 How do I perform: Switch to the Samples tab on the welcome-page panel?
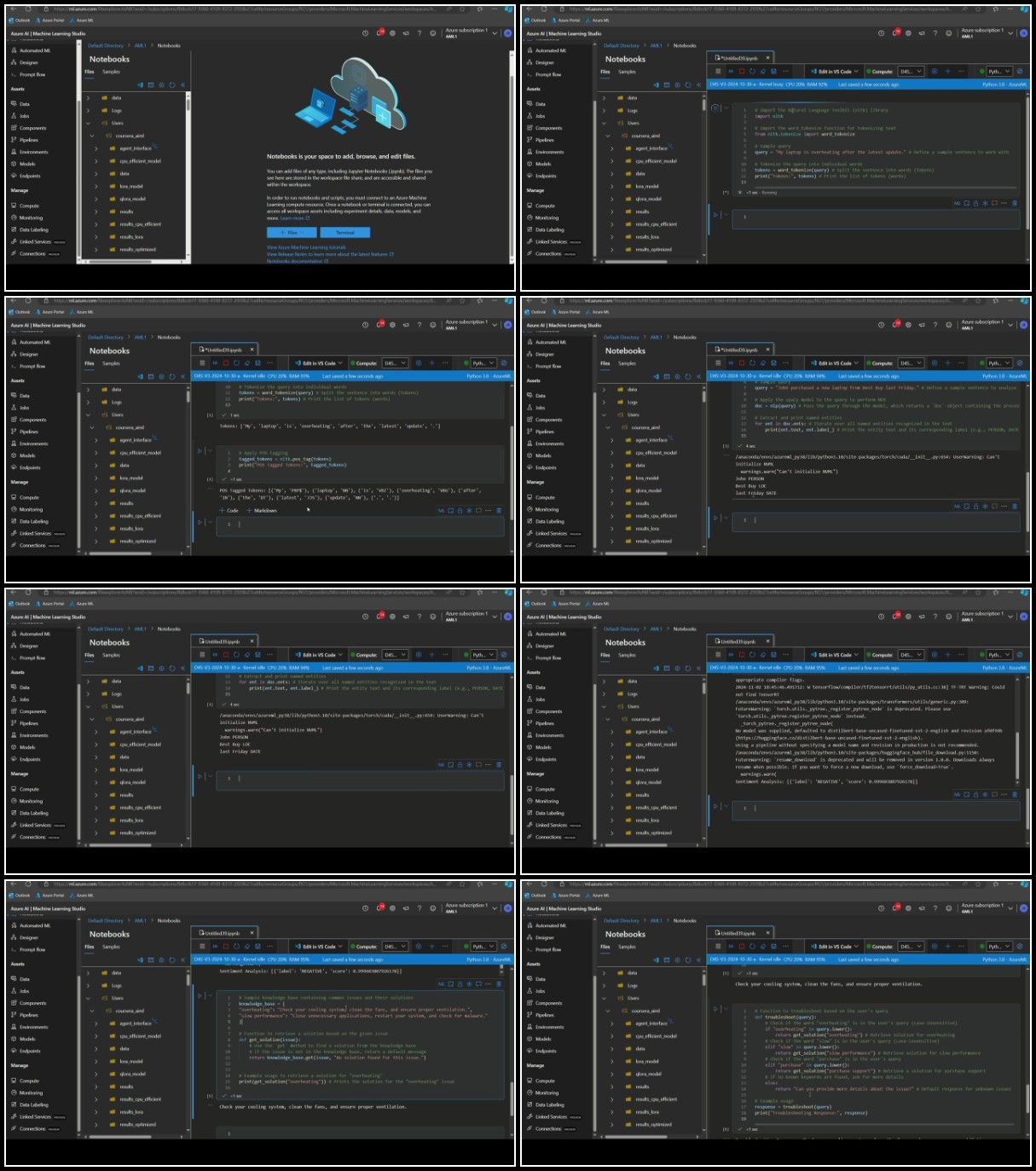click(111, 72)
